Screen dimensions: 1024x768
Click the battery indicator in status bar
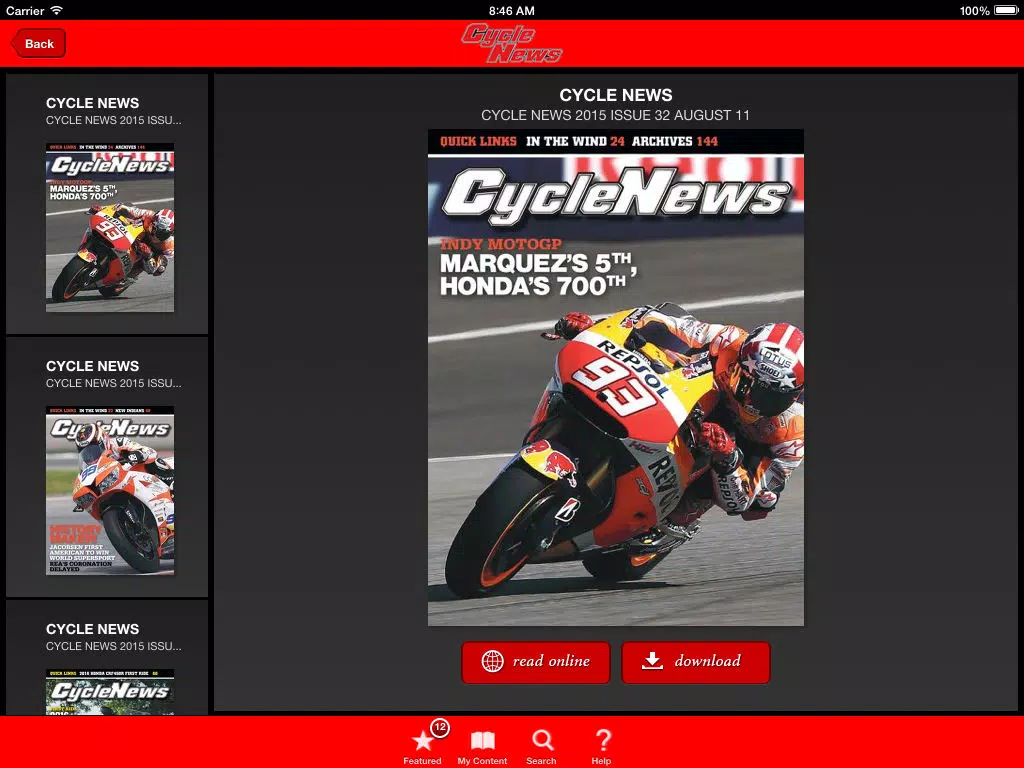pos(1006,10)
